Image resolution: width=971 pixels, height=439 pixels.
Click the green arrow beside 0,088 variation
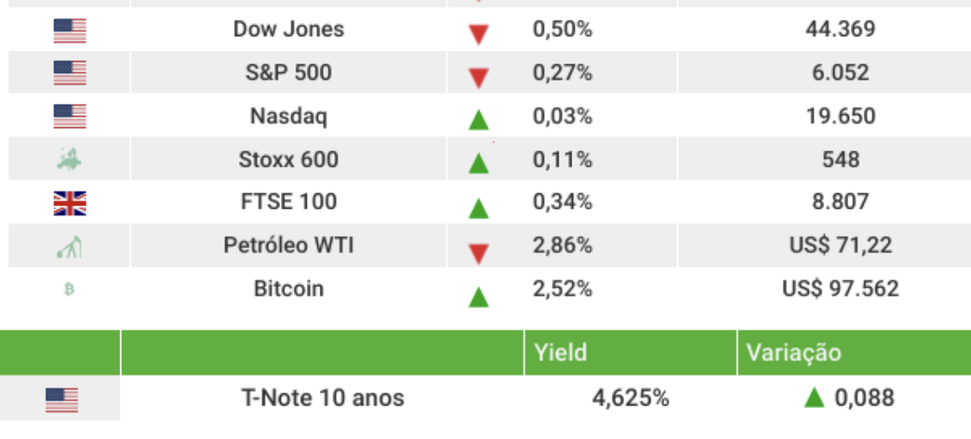(x=814, y=398)
